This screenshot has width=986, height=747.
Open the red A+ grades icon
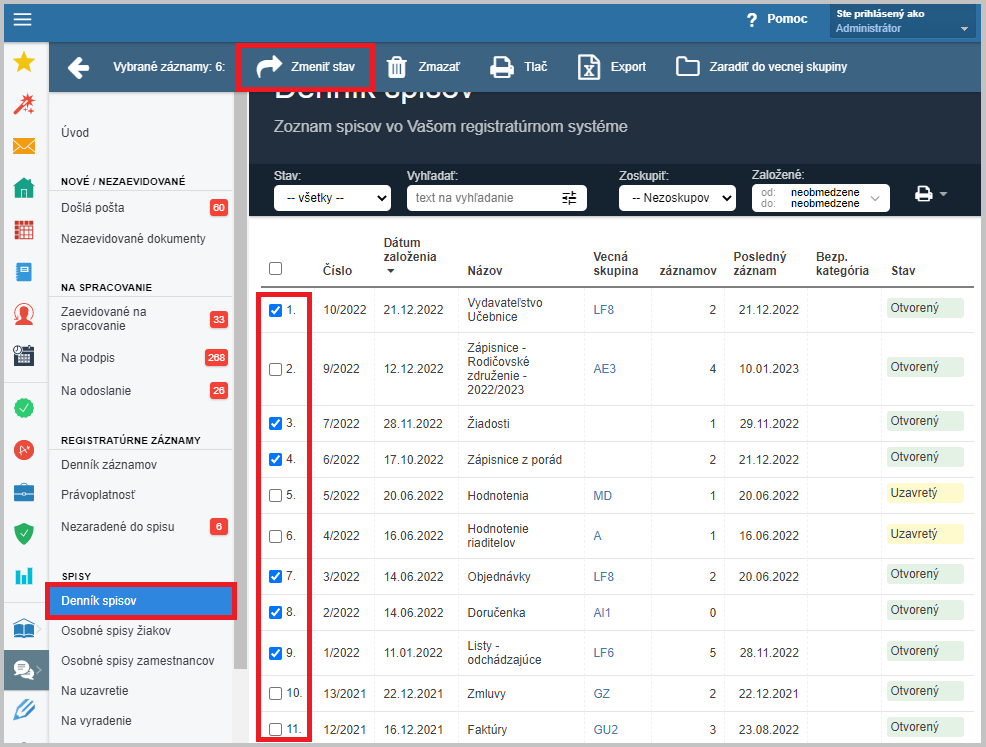coord(24,450)
